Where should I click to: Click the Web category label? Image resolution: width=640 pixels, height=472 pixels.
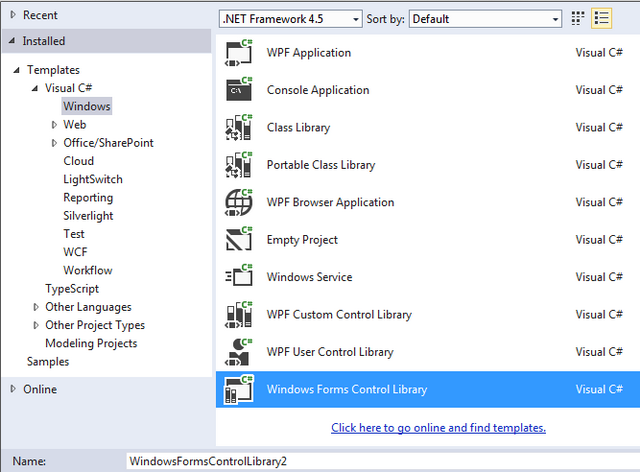click(74, 125)
